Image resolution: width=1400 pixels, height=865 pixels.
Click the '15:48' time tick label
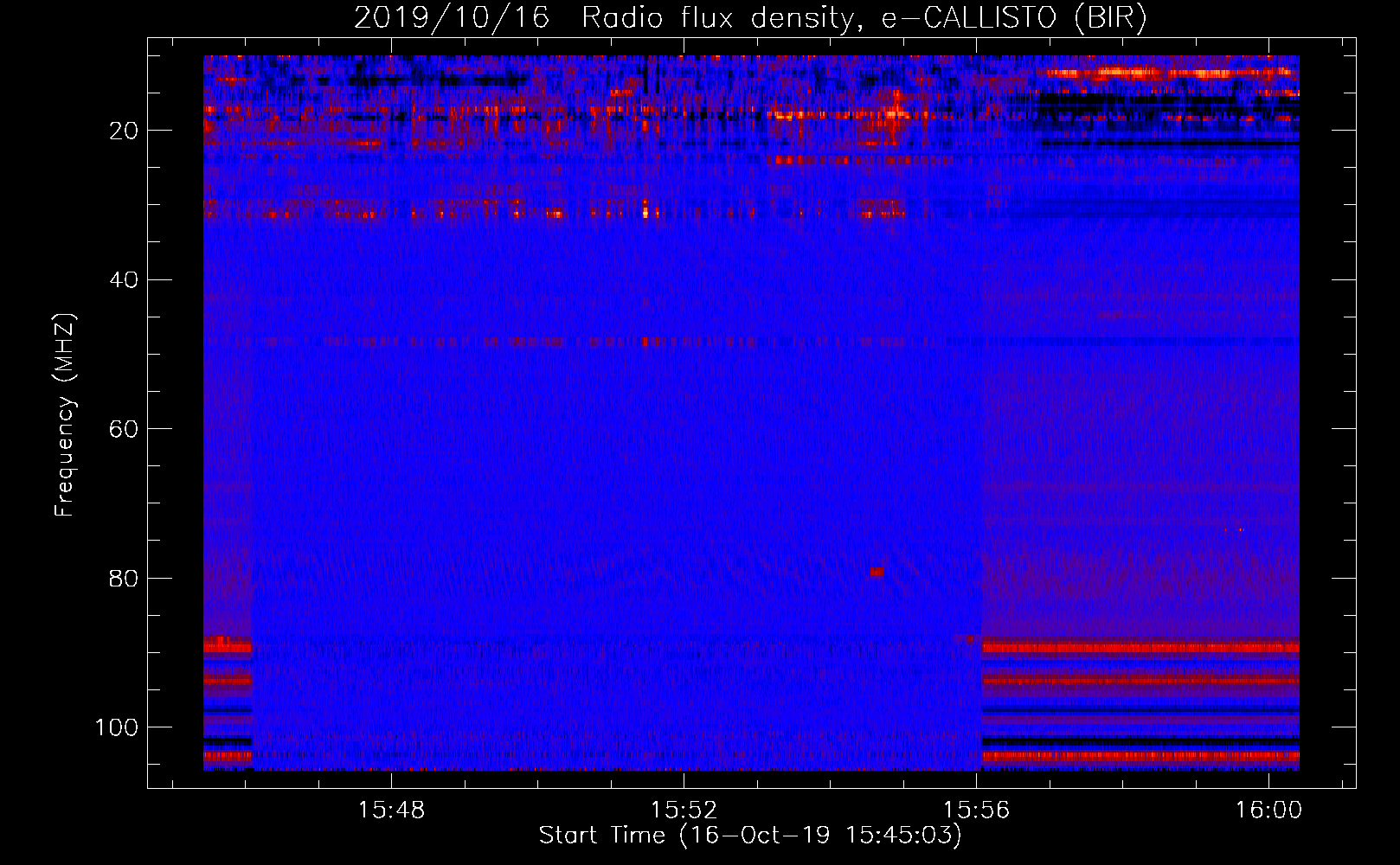coord(392,811)
